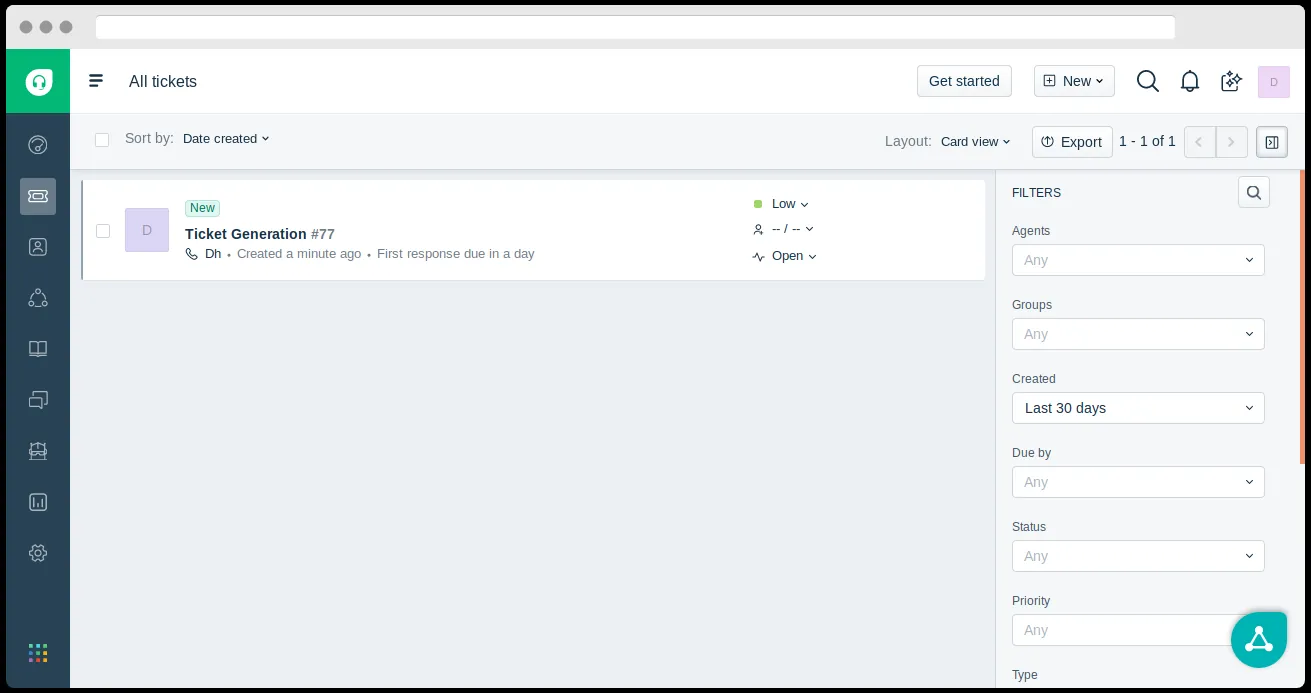This screenshot has height=693, width=1311.
Task: Click the Created a minute ago text
Action: click(x=299, y=254)
